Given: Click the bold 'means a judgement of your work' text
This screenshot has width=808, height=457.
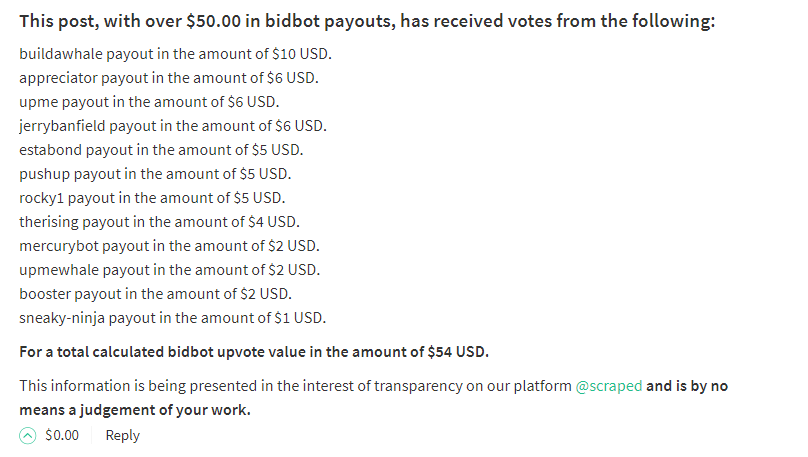Looking at the screenshot, I should coord(135,410).
